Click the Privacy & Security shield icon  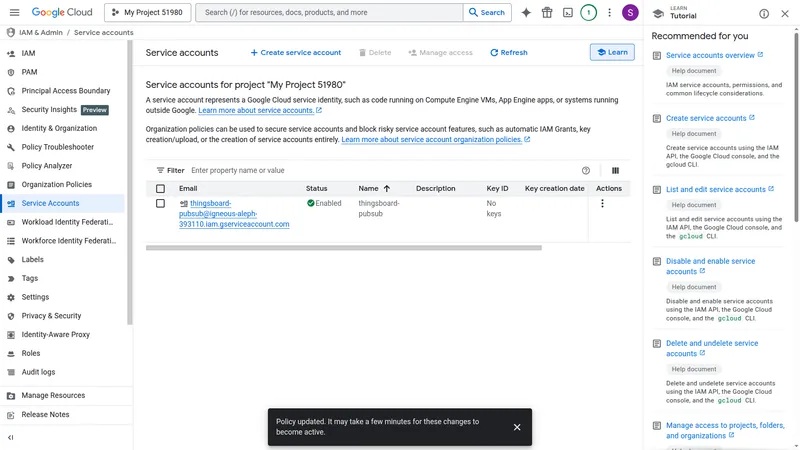(11, 316)
